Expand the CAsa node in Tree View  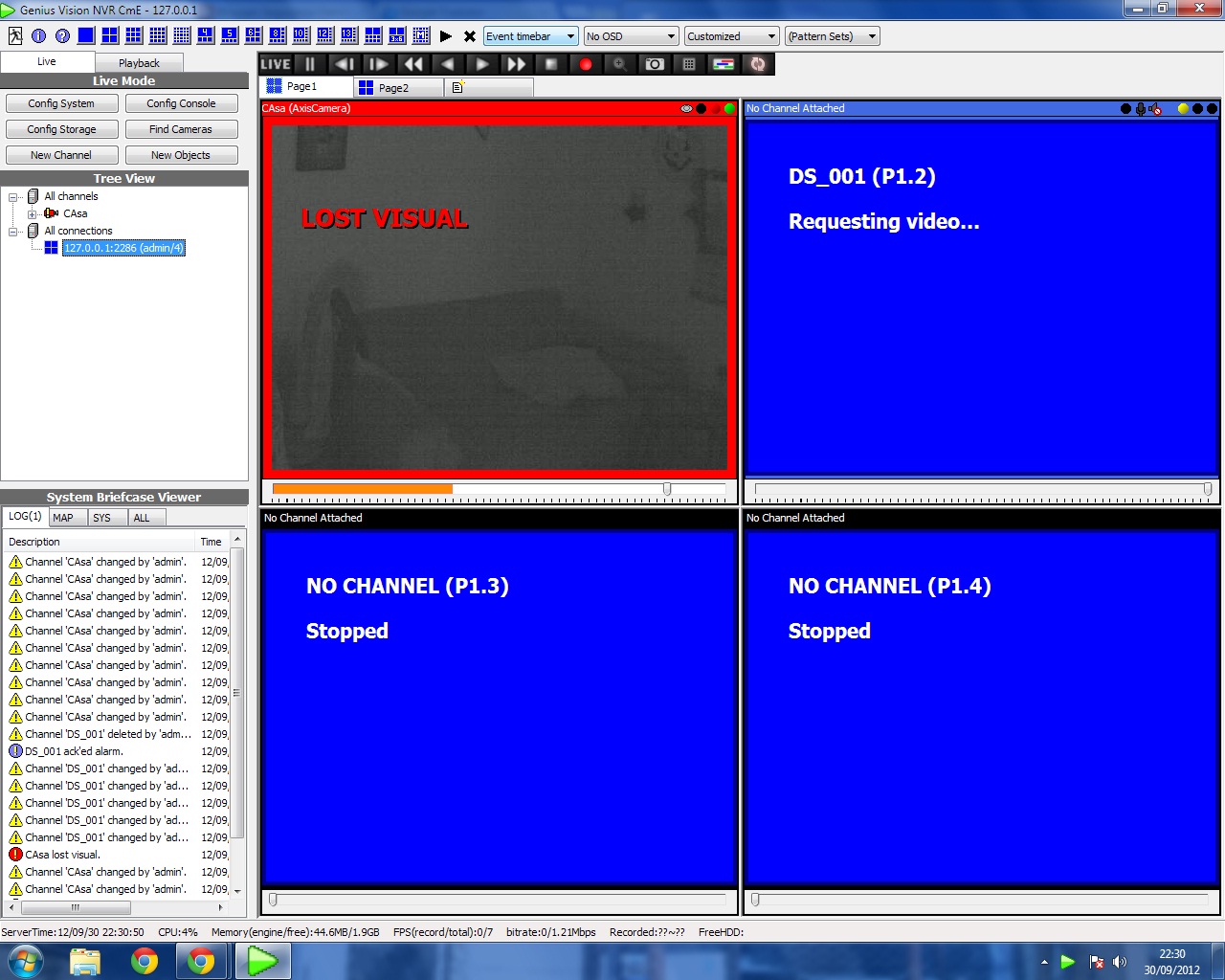[32, 212]
